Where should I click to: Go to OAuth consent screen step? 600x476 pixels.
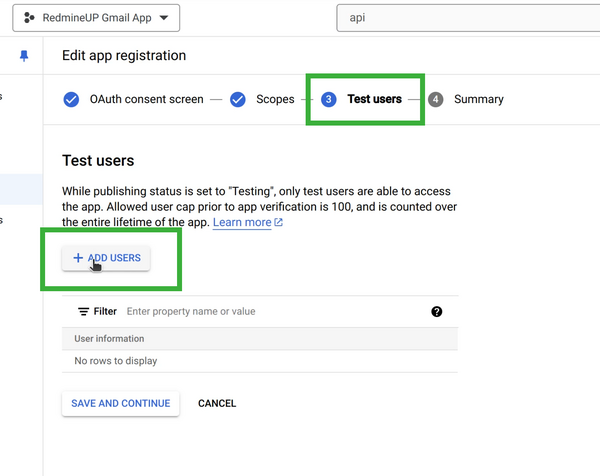click(x=146, y=99)
